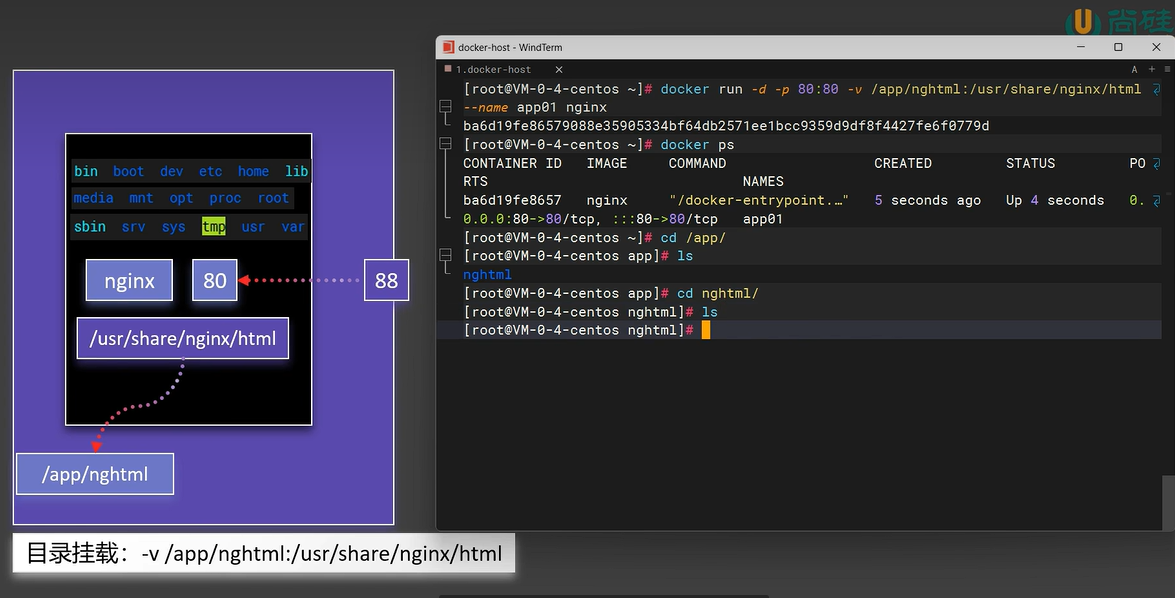The width and height of the screenshot is (1175, 598).
Task: Collapse the first ls command output fold
Action: [x=445, y=255]
